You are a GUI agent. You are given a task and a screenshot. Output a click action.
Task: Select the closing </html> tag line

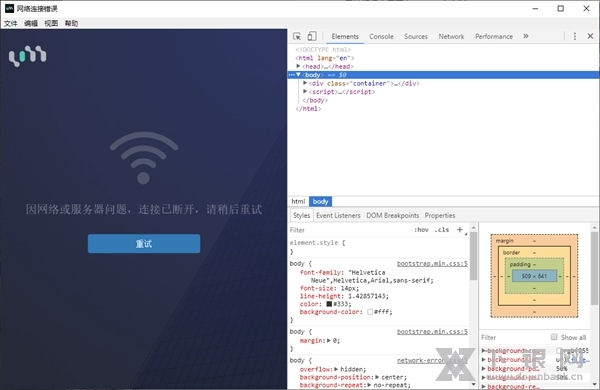tap(308, 109)
